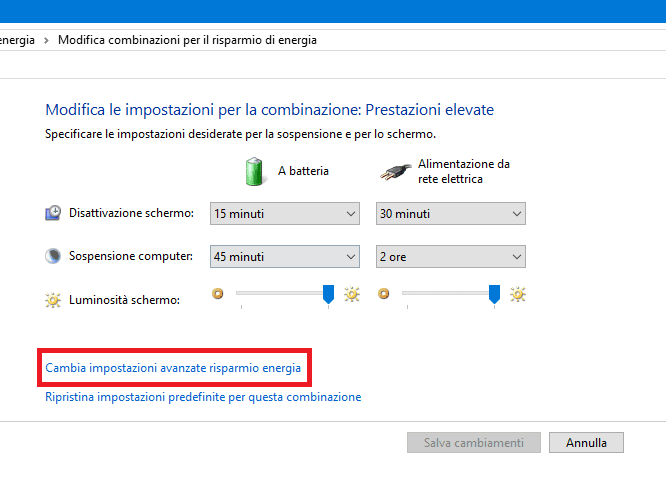Viewport: 666px width, 498px height.
Task: Click the Salva cambiamenti button
Action: tap(474, 442)
